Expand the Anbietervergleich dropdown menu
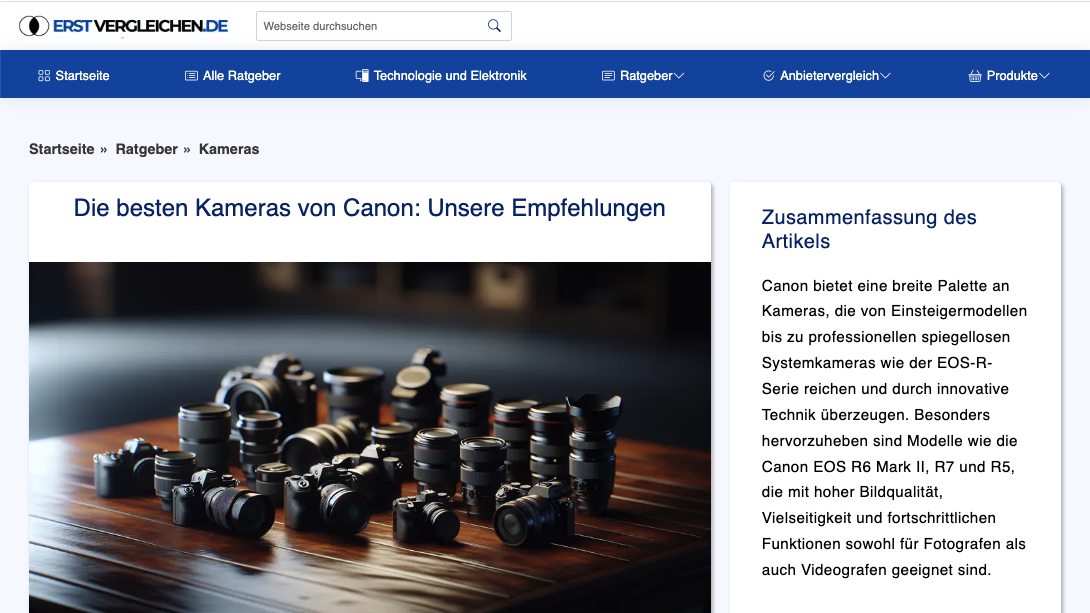 (885, 74)
